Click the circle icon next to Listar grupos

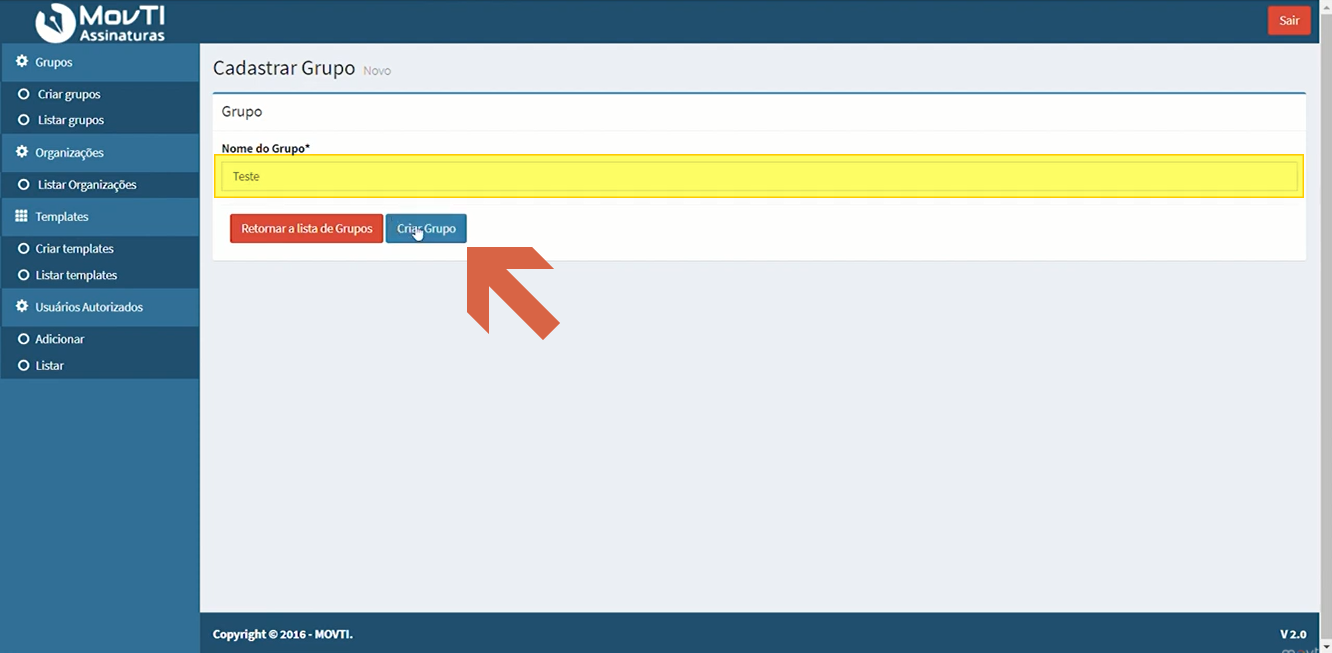(x=24, y=120)
